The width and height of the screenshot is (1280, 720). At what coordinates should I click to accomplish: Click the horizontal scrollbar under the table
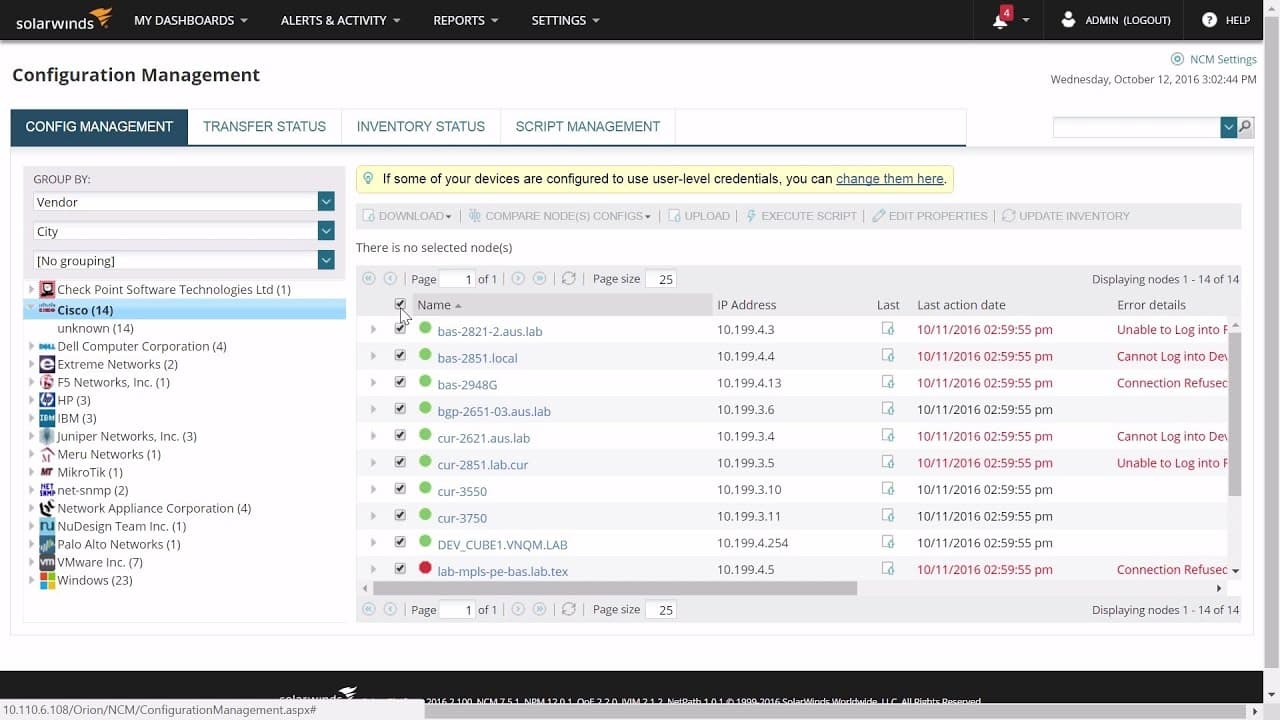tap(615, 588)
